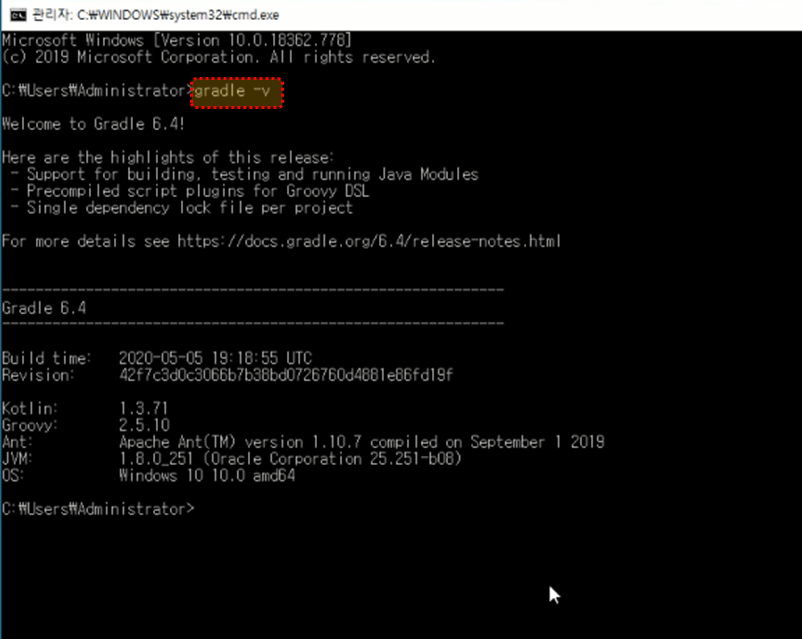
Task: Click the '(c) 2019 Microsoft Corporation' copyright line
Action: pyautogui.click(x=218, y=57)
